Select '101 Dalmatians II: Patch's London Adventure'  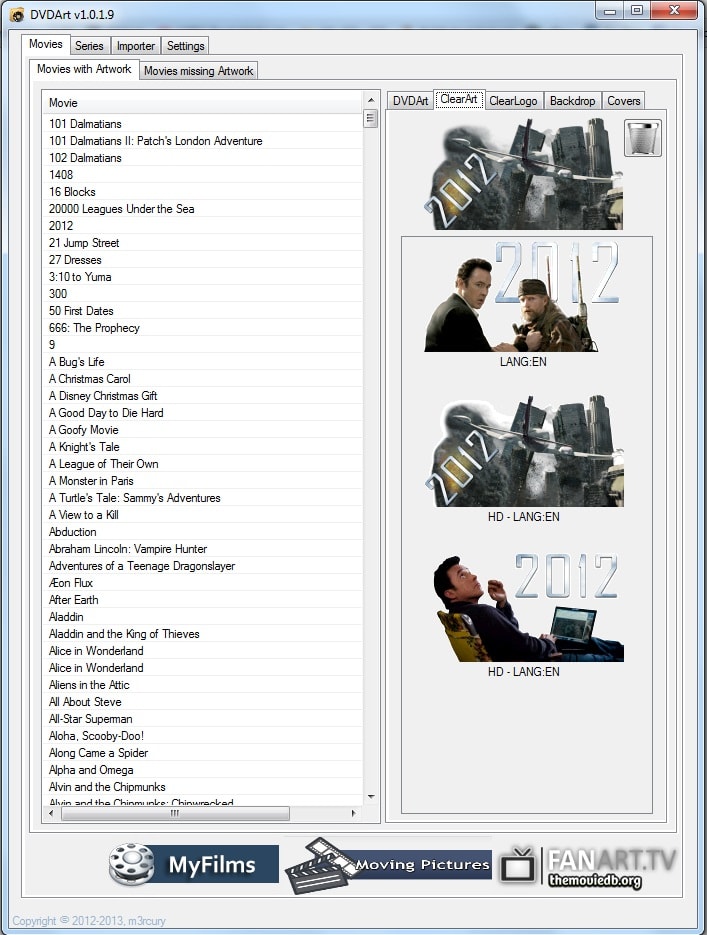(x=203, y=141)
